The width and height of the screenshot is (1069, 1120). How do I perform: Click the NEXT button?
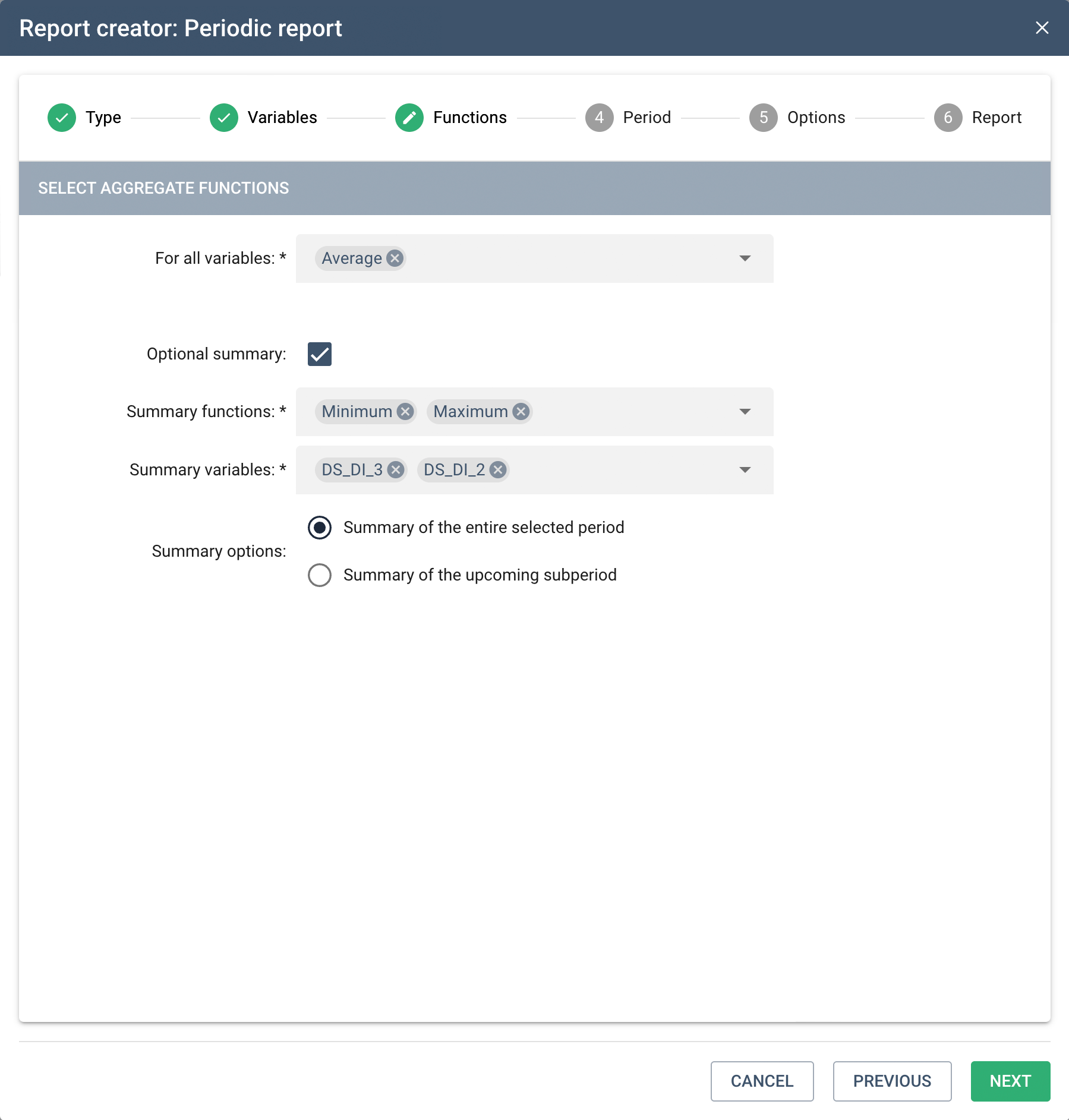coord(1010,1081)
